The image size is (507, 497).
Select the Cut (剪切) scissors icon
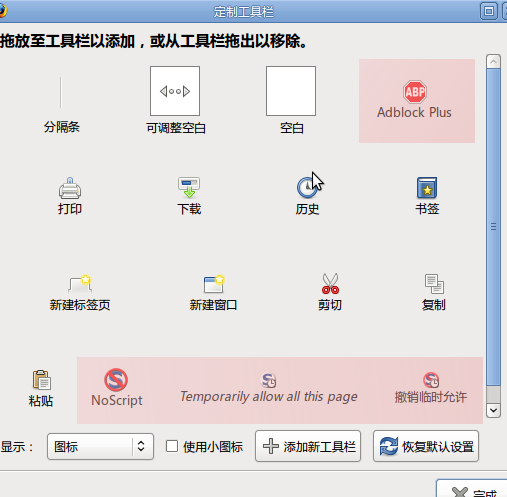(x=330, y=284)
